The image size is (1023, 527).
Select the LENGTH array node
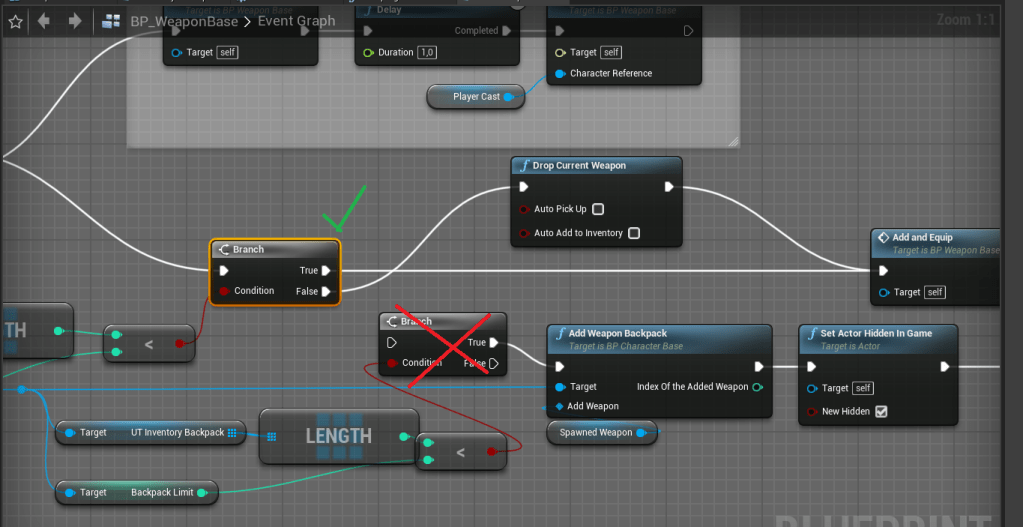(x=338, y=436)
